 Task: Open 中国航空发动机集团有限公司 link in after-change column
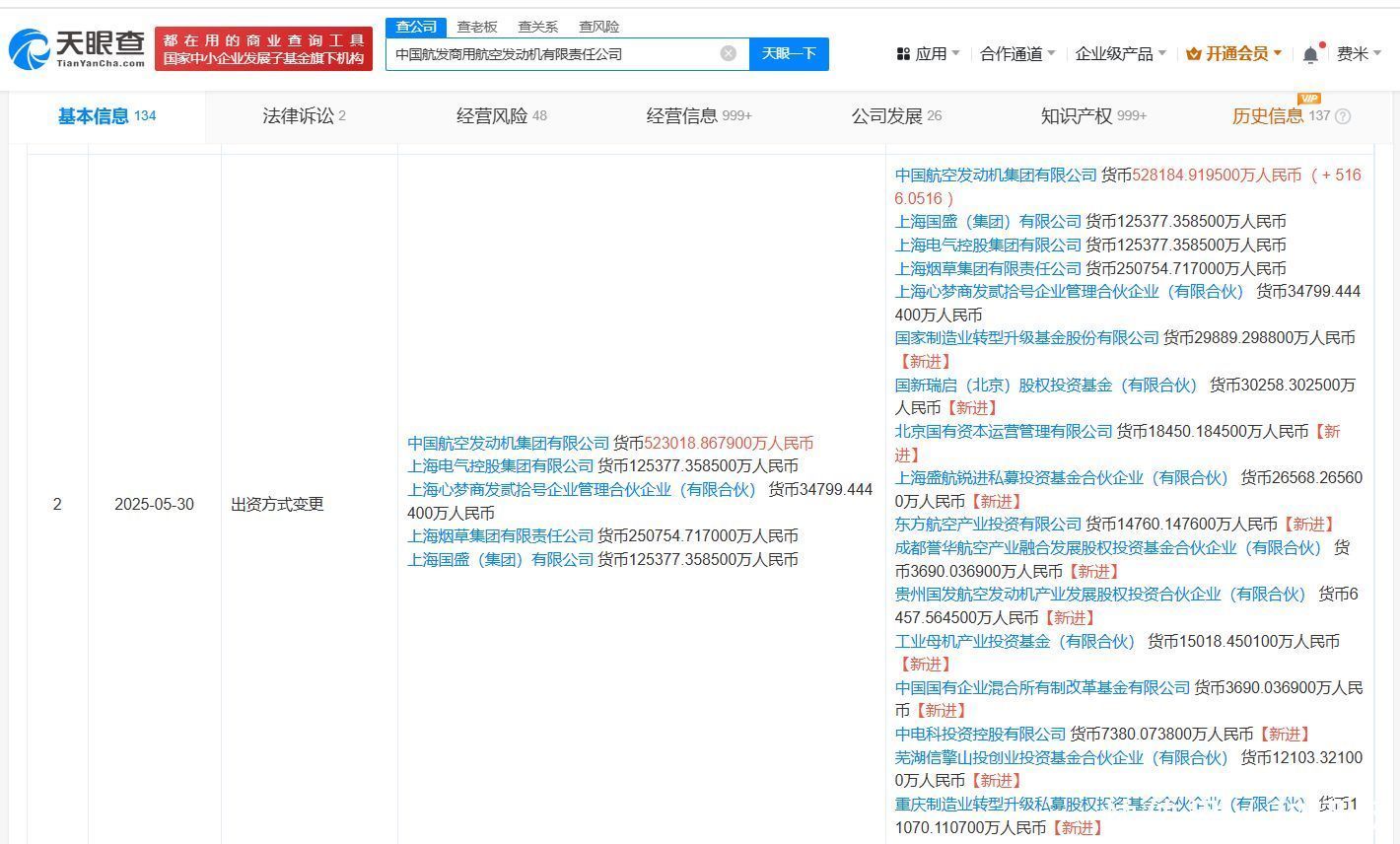pyautogui.click(x=996, y=175)
